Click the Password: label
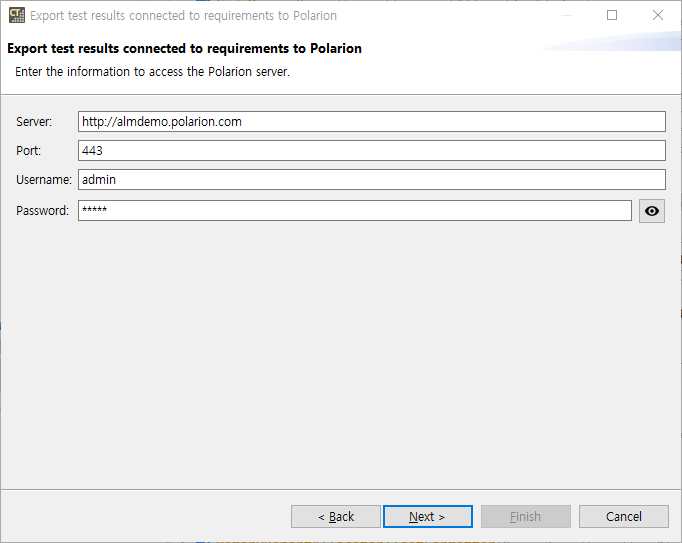 (x=42, y=211)
